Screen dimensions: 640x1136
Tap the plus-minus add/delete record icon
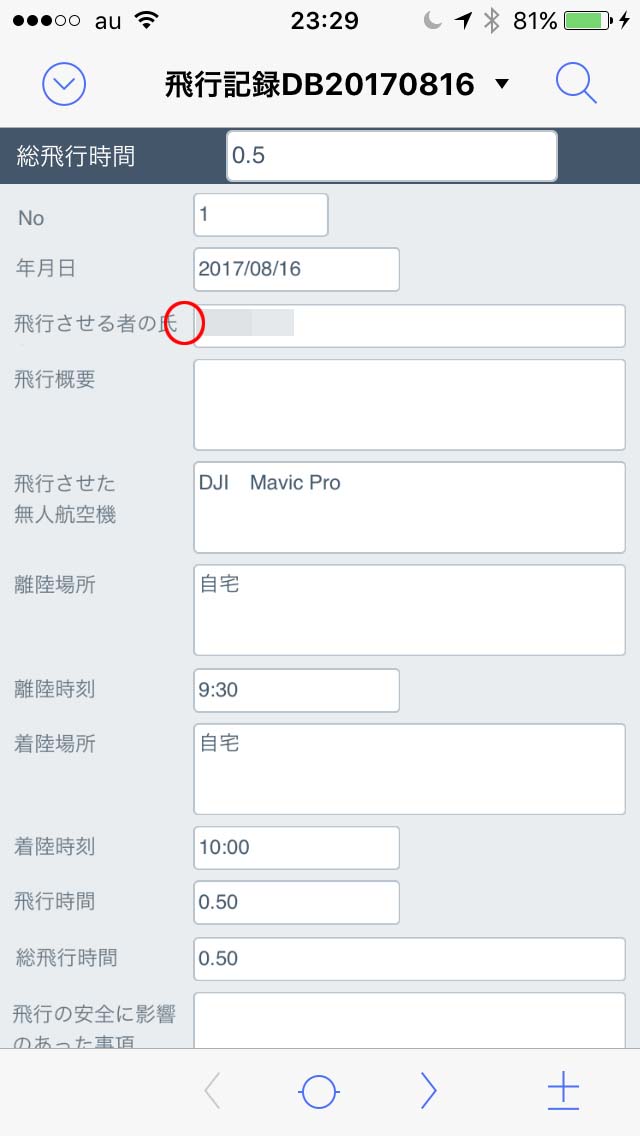[x=563, y=1090]
